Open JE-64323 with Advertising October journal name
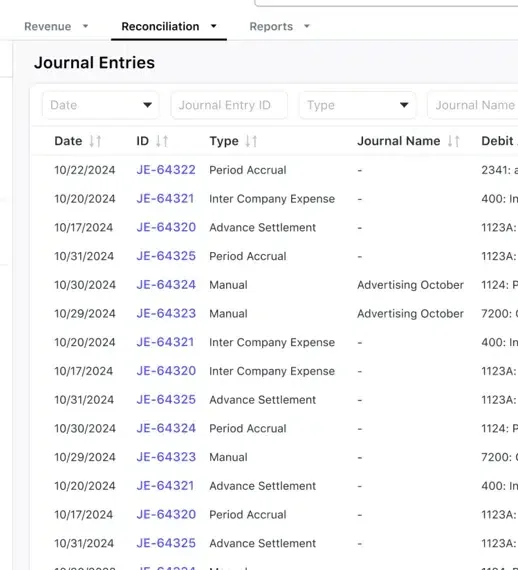The height and width of the screenshot is (570, 518). click(x=166, y=313)
